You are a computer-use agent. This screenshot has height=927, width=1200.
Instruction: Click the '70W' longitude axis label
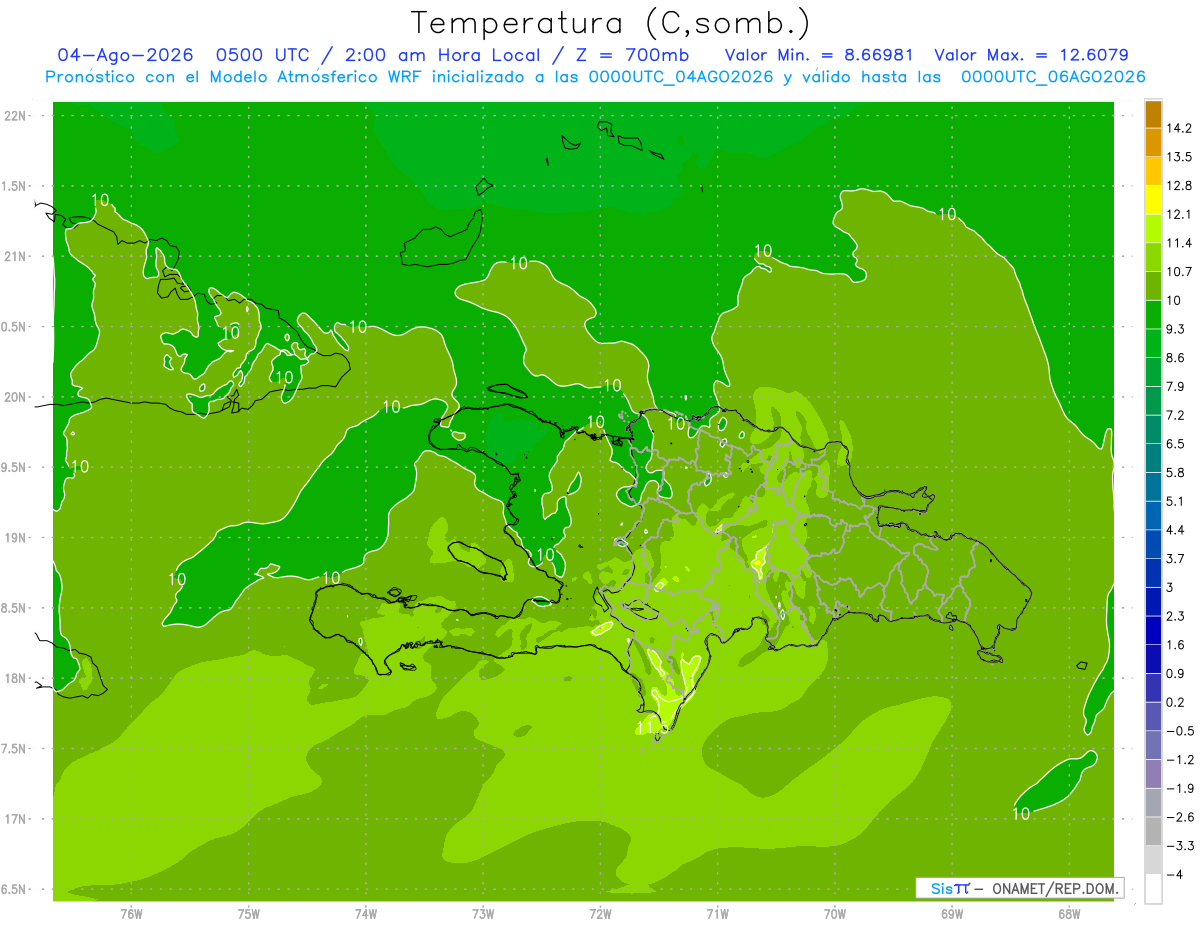[835, 913]
